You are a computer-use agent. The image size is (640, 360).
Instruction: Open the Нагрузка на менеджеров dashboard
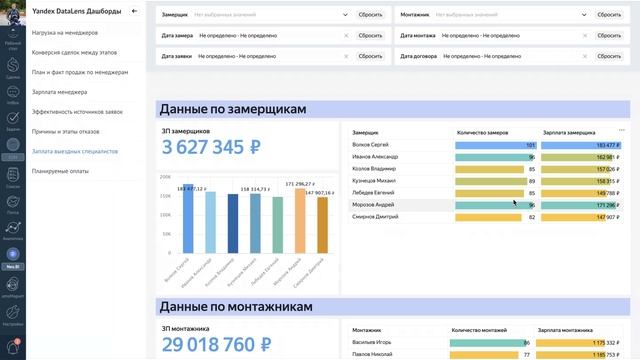(x=65, y=33)
